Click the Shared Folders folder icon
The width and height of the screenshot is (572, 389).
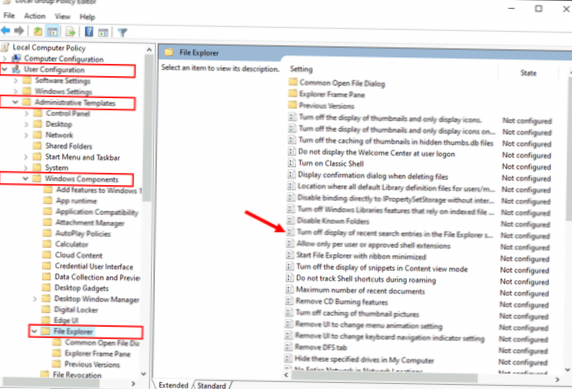pyautogui.click(x=37, y=146)
